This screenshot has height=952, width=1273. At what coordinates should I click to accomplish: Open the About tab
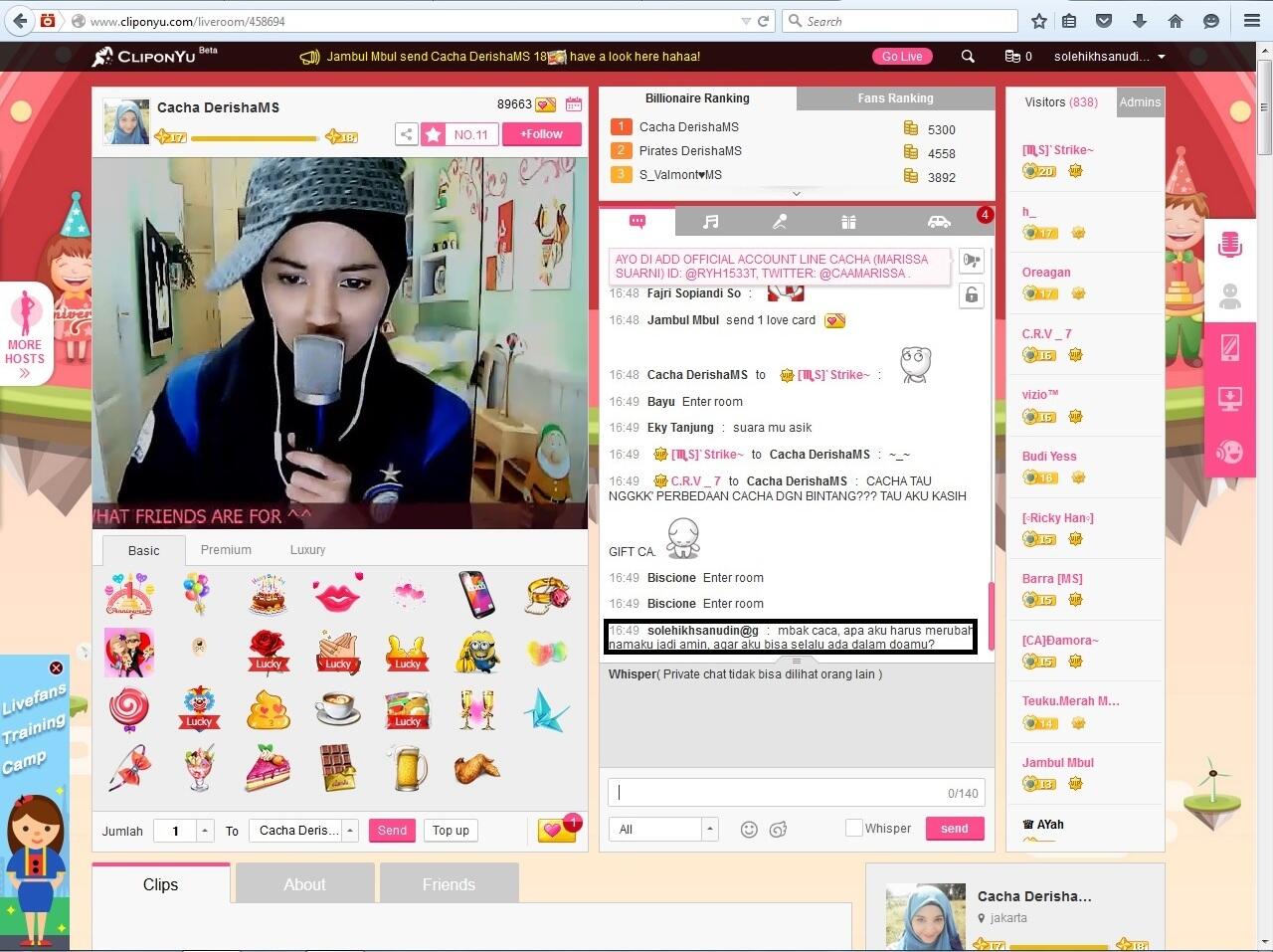[x=304, y=884]
